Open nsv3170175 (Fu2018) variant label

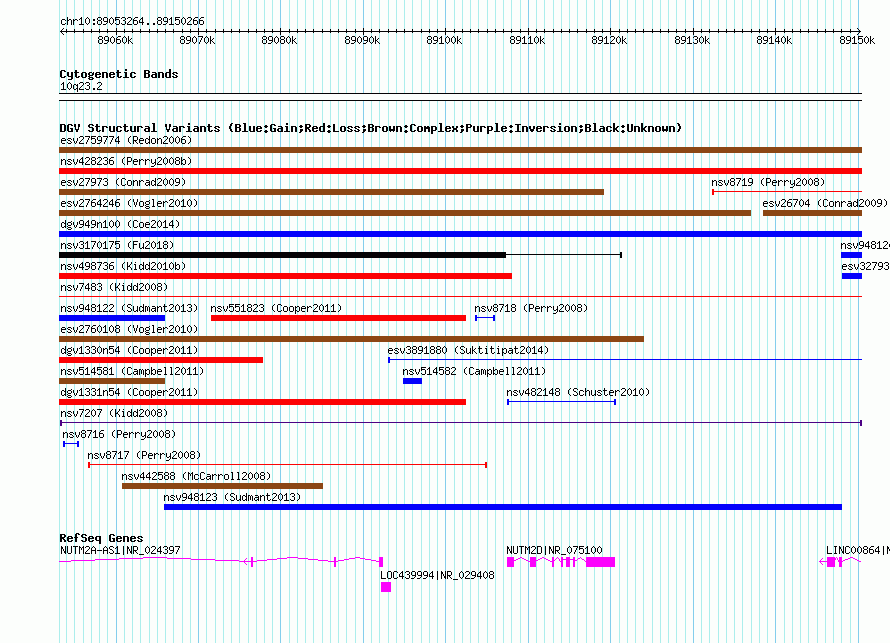pos(117,245)
